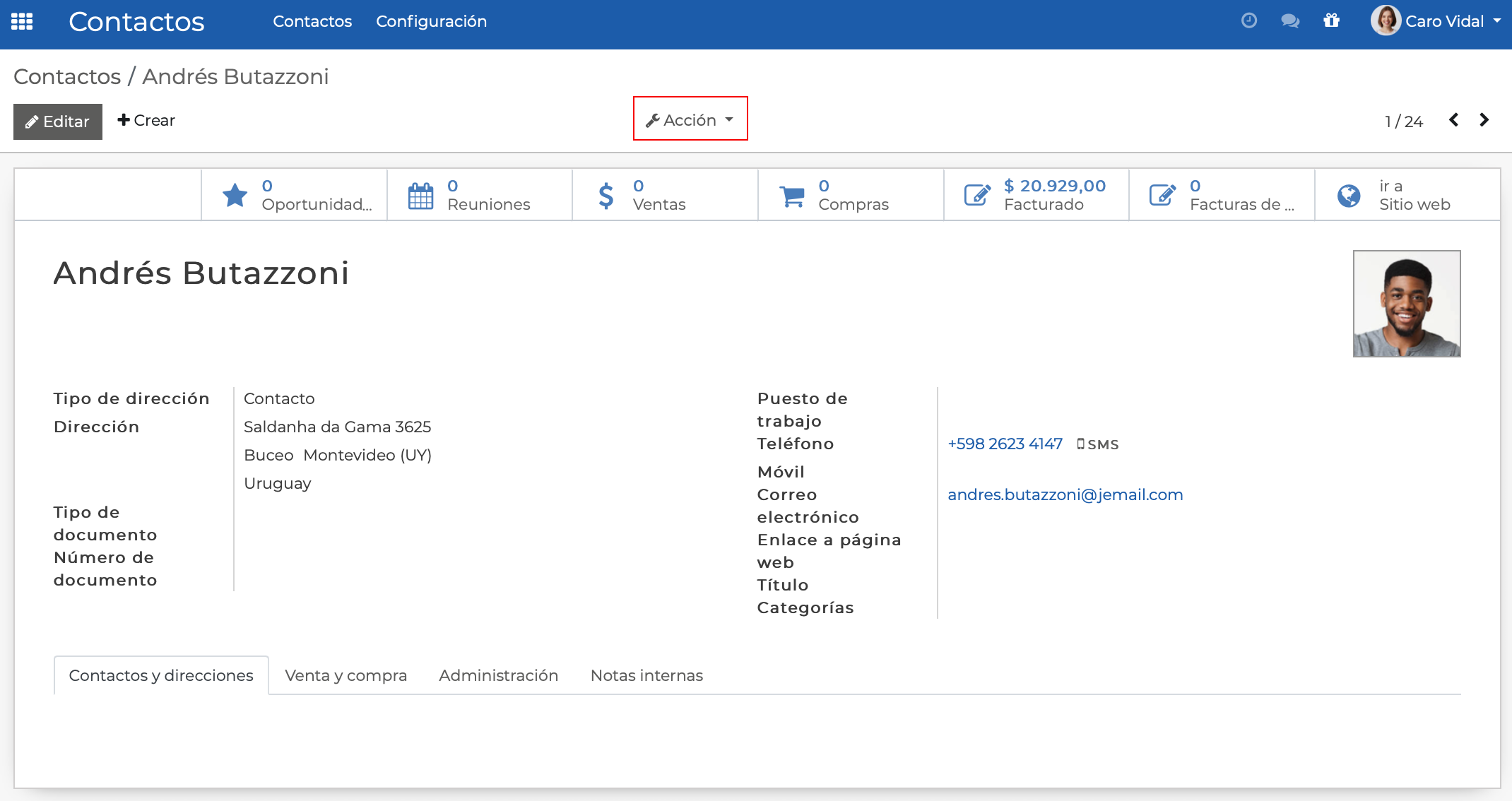Send a text using the SMS icon
1512x801 pixels.
[x=1098, y=444]
